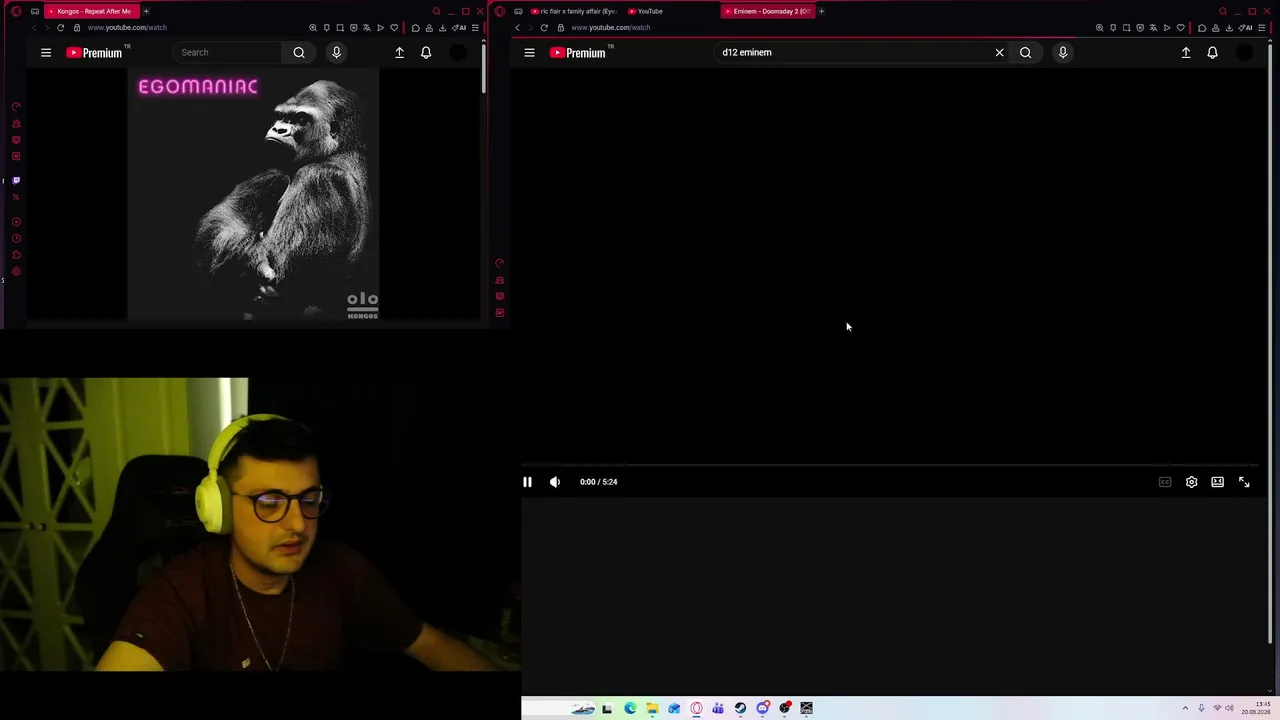Click the Egomaniac album art video
The height and width of the screenshot is (720, 1280).
(253, 195)
